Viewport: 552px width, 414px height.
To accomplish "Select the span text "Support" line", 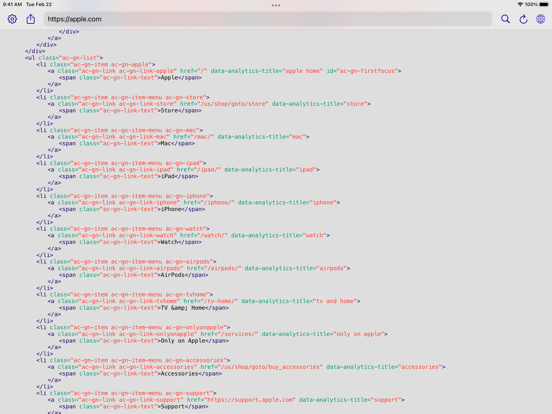I will (x=134, y=407).
